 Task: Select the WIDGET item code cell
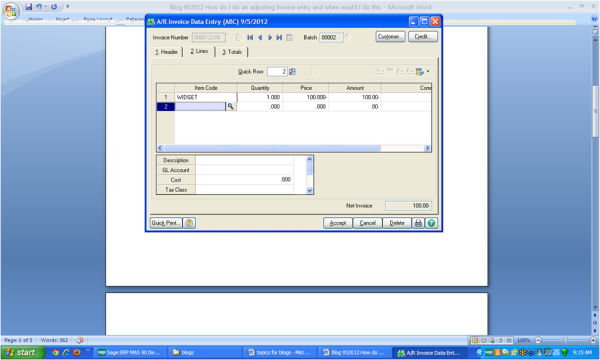pos(205,98)
